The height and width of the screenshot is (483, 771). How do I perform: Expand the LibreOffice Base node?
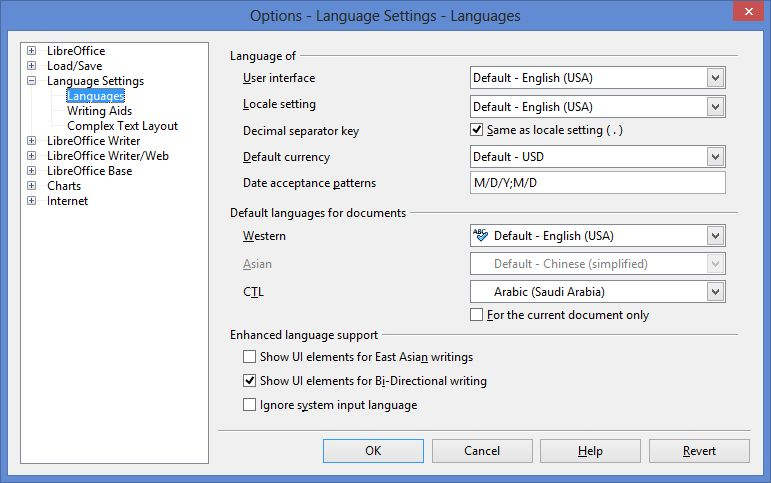(x=31, y=171)
